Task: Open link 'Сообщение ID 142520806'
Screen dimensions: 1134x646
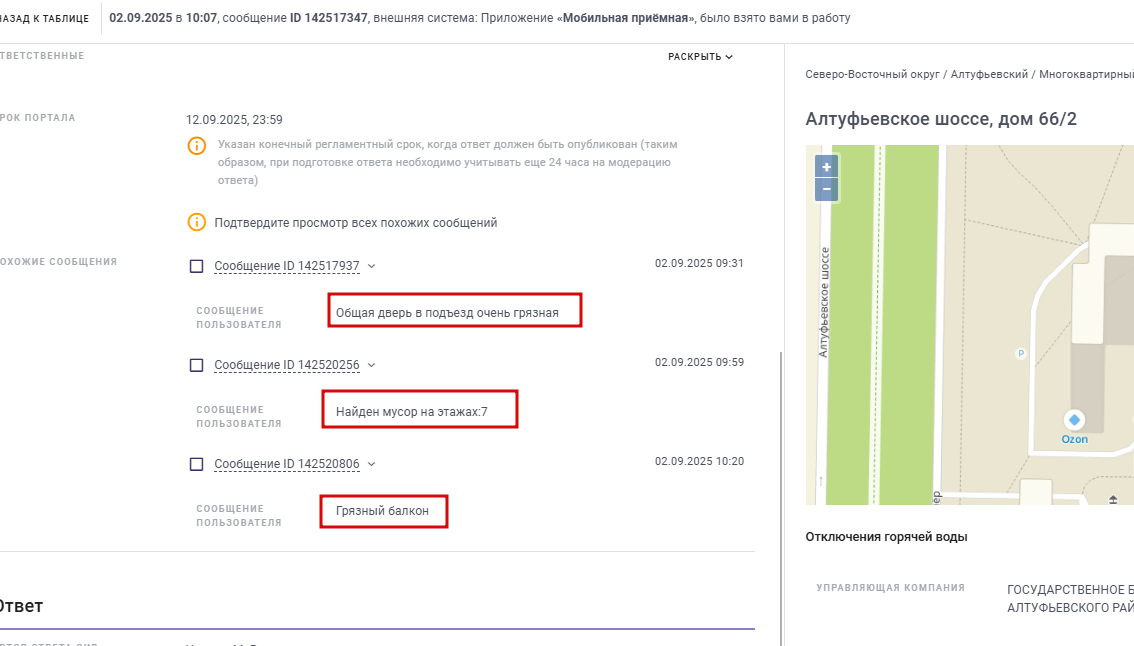Action: (x=286, y=464)
